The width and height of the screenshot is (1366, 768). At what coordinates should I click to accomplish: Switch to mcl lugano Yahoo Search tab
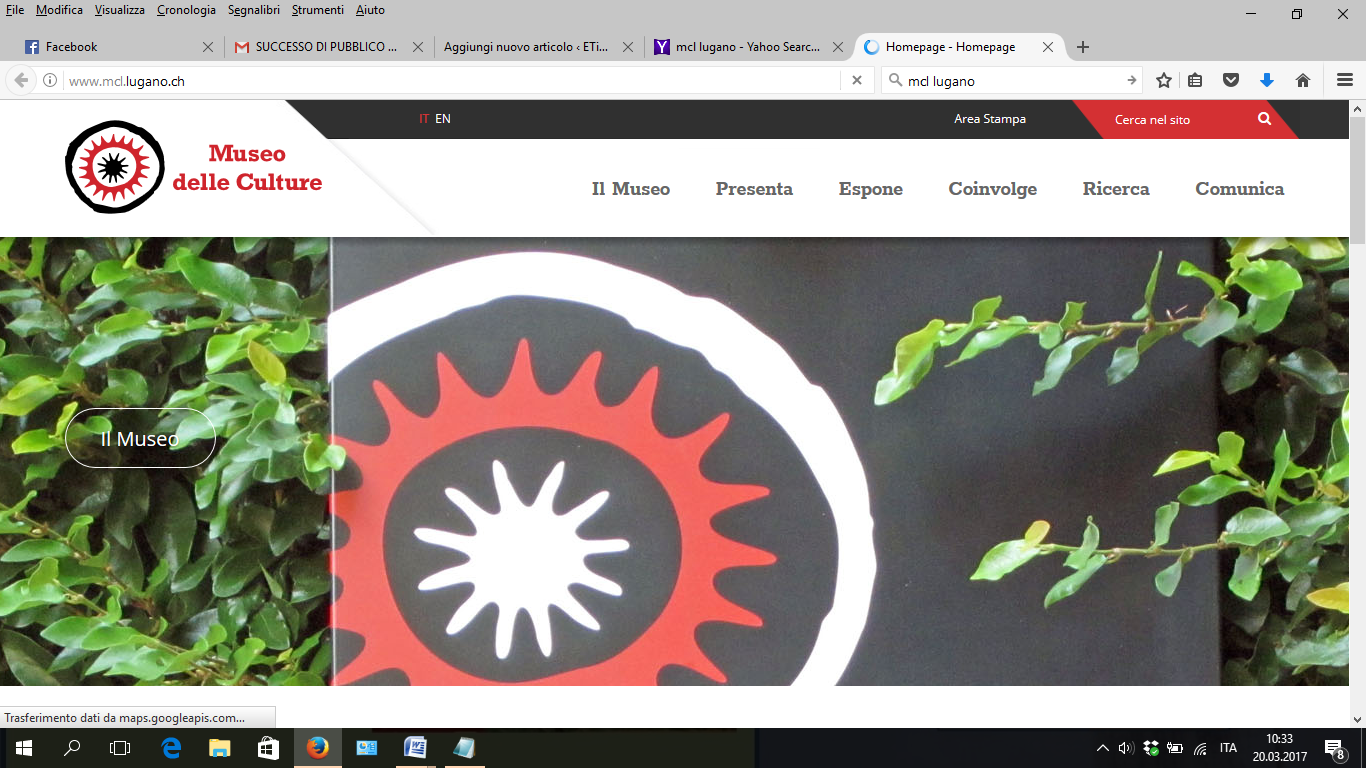tap(748, 47)
